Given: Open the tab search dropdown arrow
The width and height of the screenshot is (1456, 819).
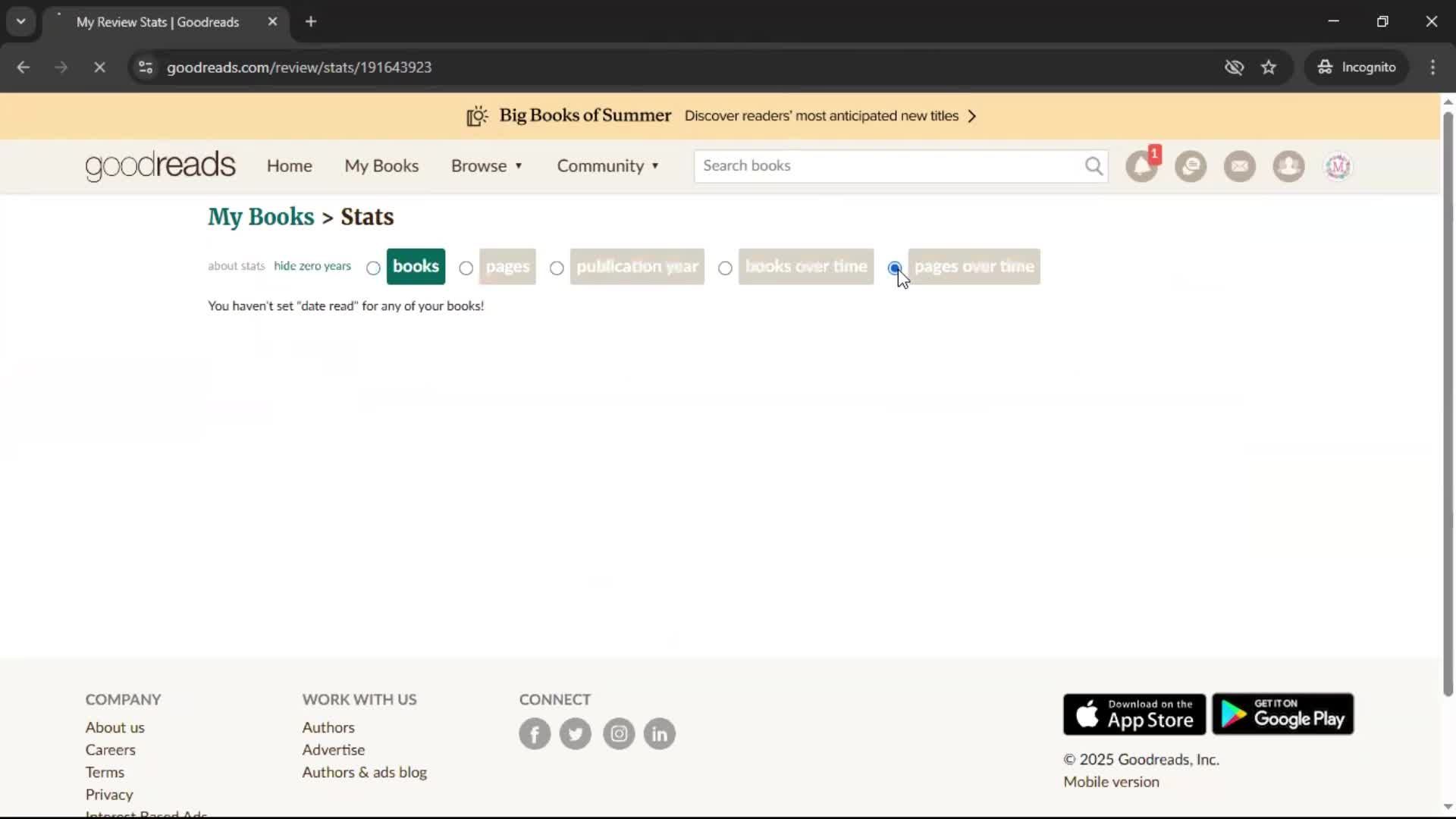Looking at the screenshot, I should click(x=21, y=21).
